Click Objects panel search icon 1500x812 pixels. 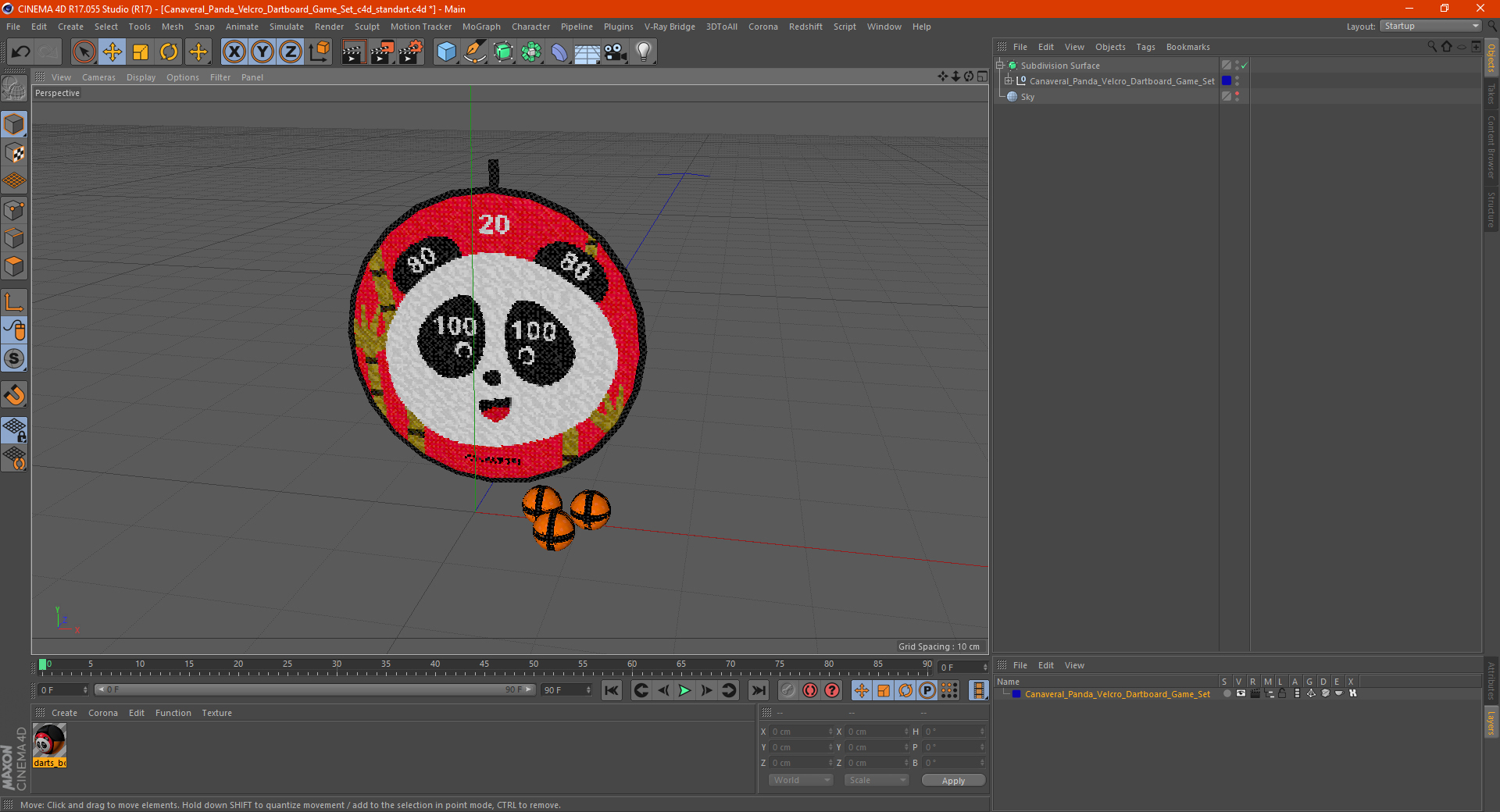(1432, 47)
